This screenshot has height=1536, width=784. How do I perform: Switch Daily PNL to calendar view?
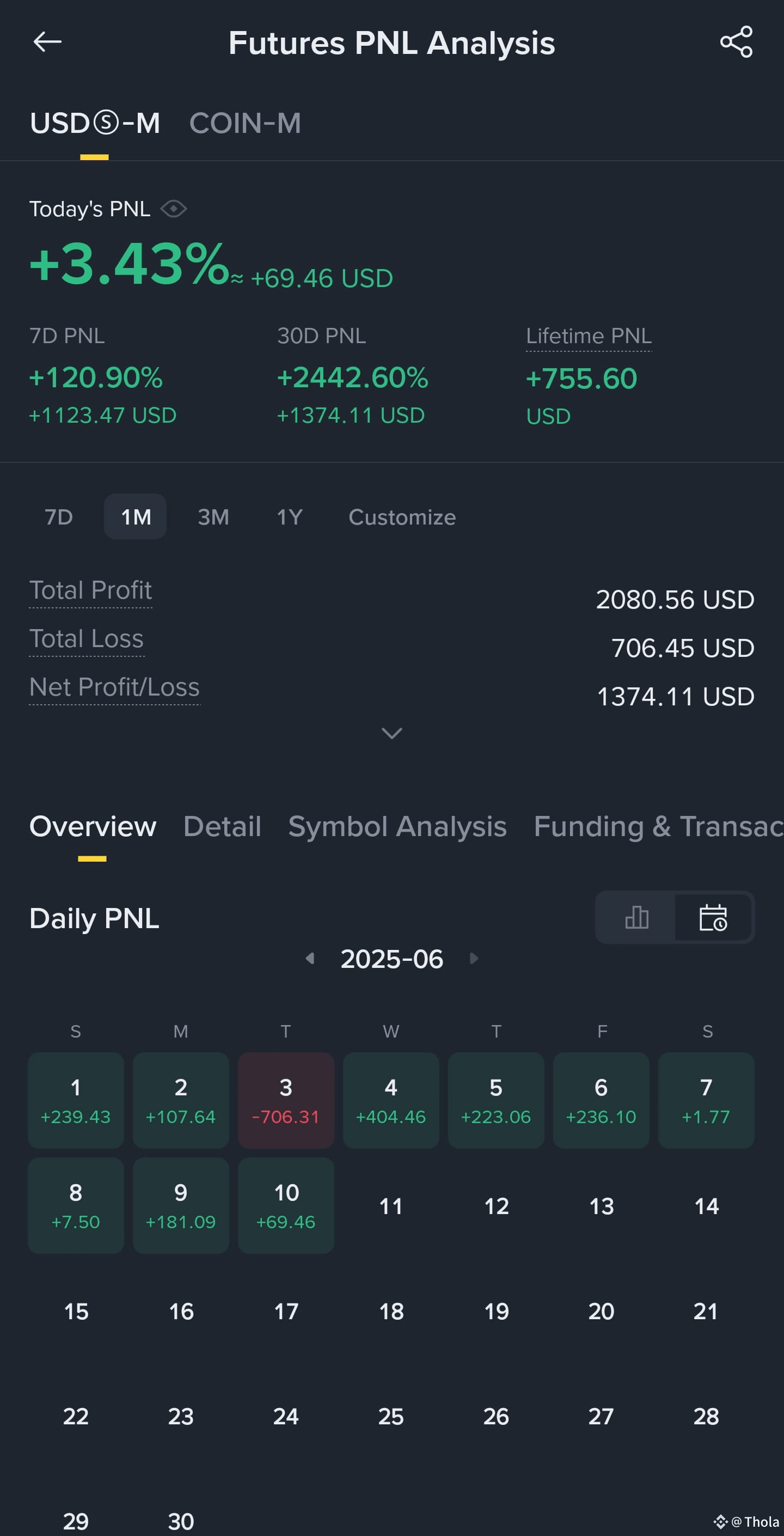tap(713, 917)
